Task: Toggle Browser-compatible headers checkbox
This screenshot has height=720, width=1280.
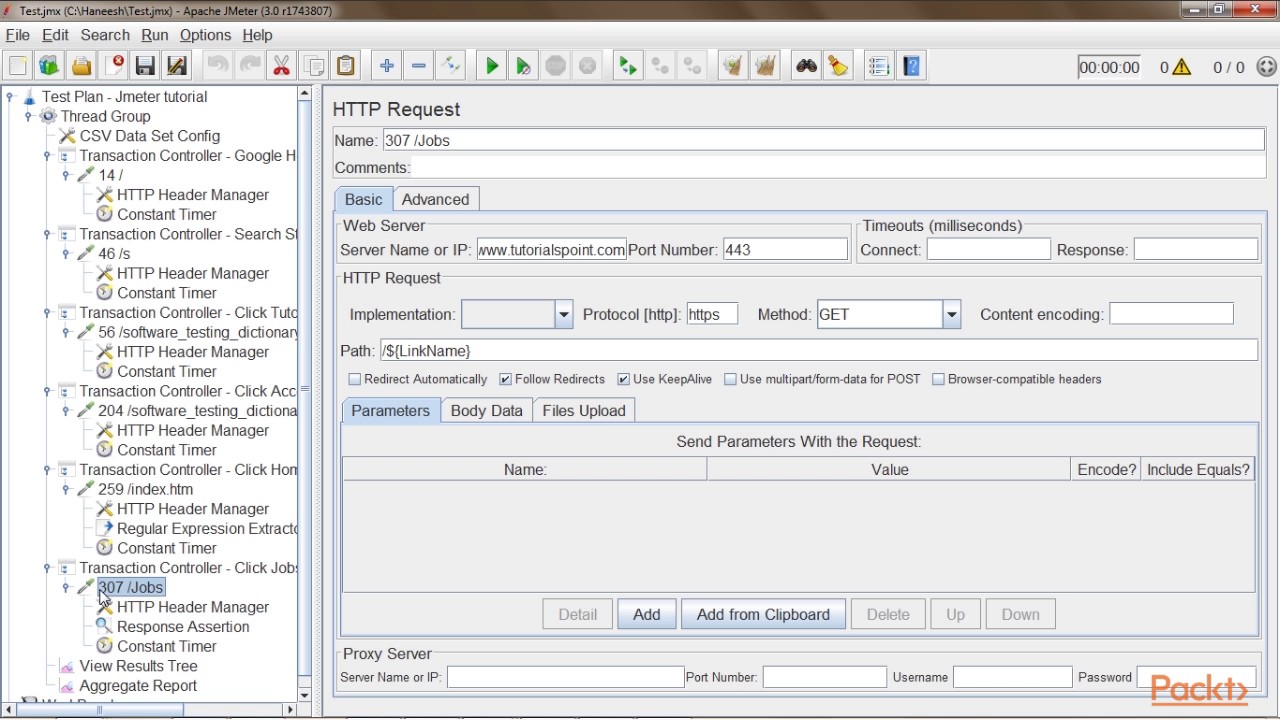Action: (938, 379)
